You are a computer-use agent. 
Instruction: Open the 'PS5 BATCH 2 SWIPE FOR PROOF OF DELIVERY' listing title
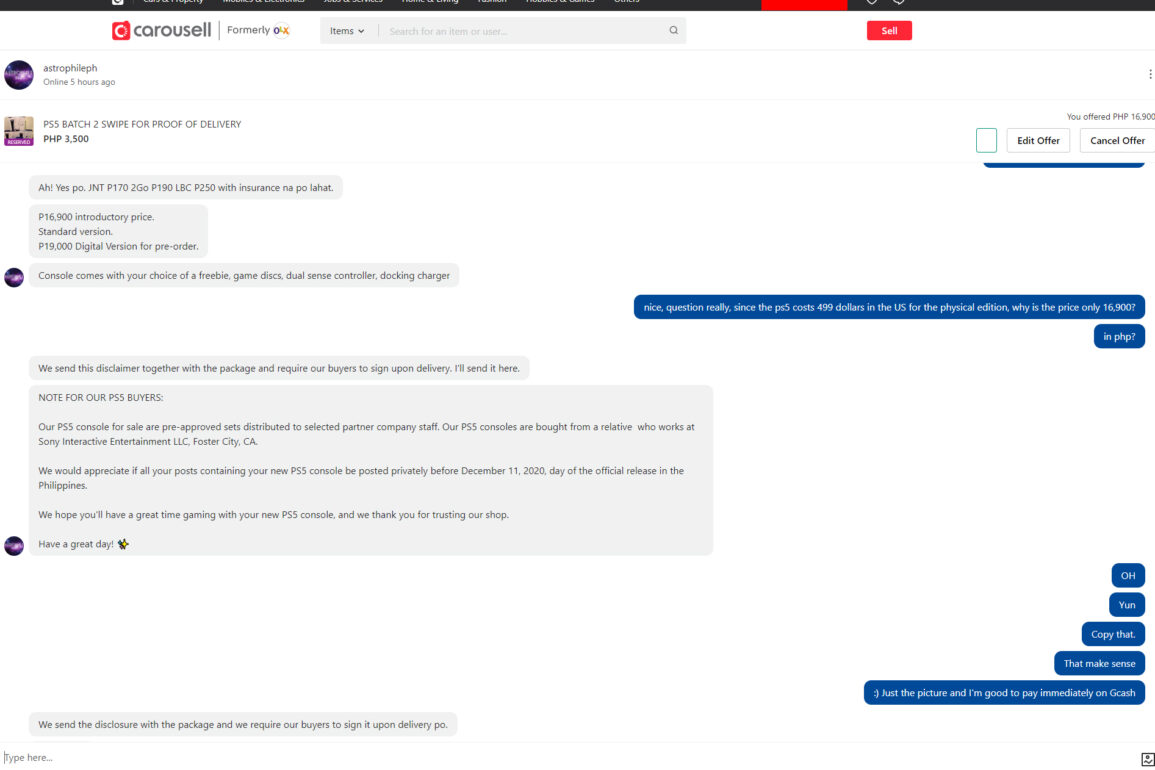pos(142,124)
